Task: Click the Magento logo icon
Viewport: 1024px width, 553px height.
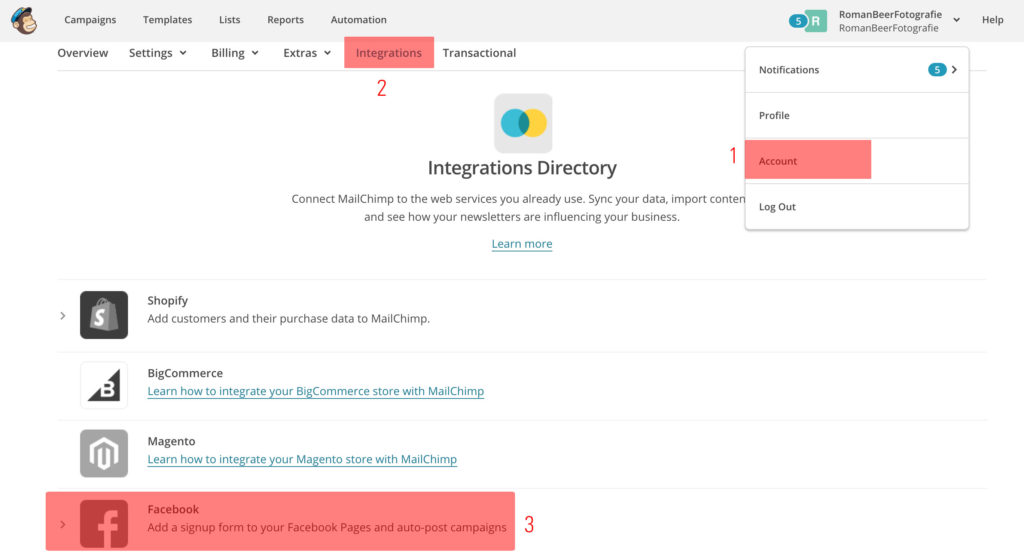Action: (104, 453)
